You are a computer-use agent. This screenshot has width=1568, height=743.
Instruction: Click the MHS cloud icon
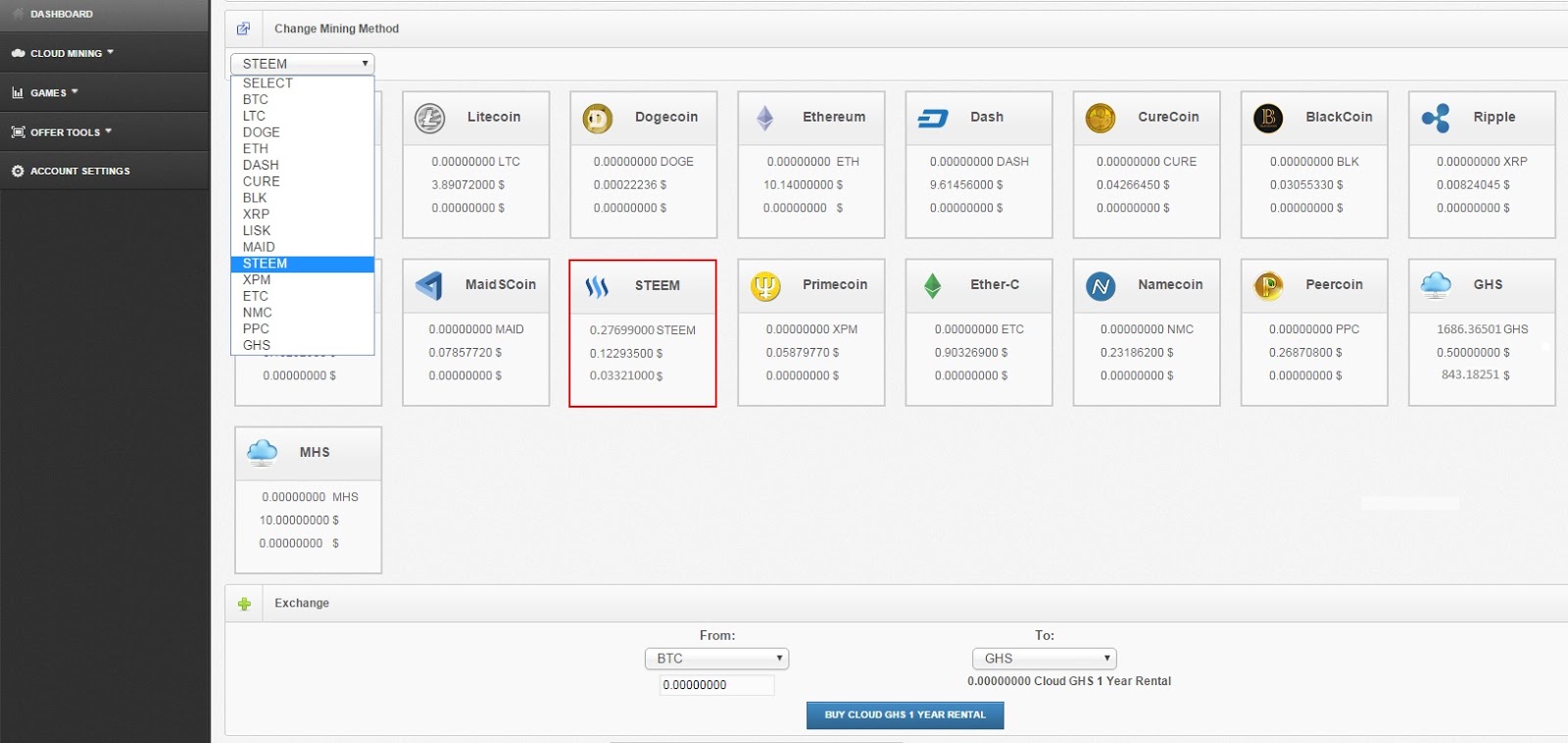pyautogui.click(x=262, y=453)
